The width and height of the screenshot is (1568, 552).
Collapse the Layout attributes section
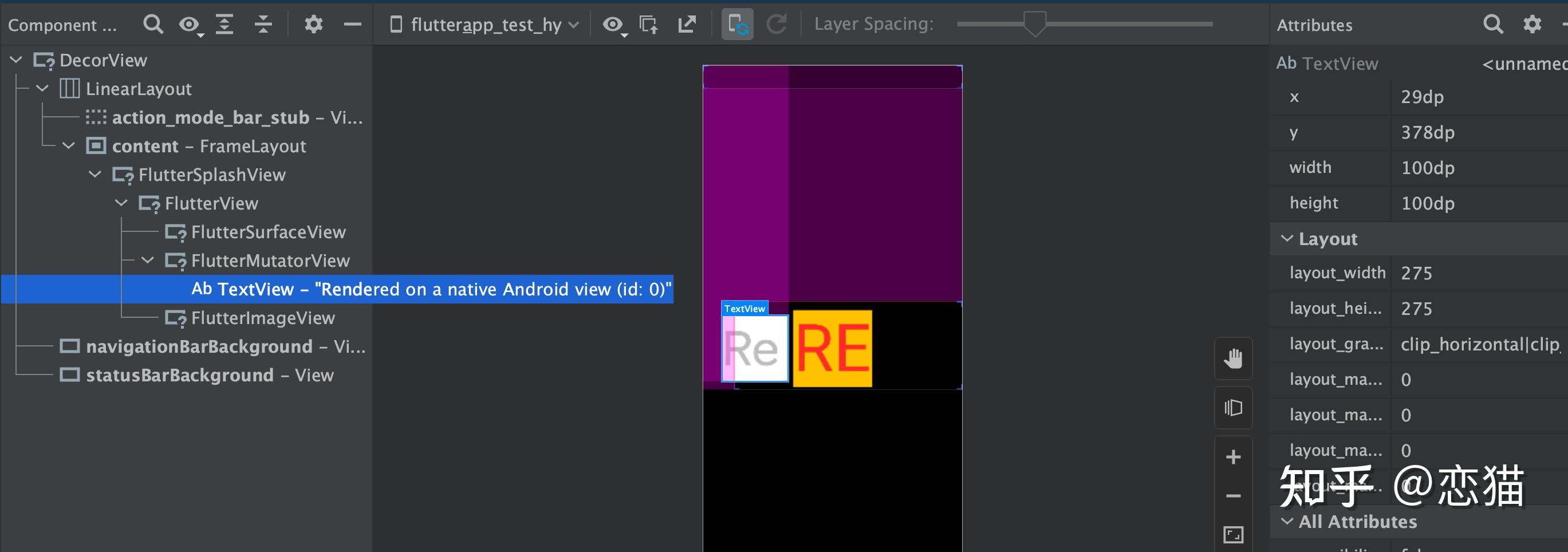pyautogui.click(x=1287, y=238)
